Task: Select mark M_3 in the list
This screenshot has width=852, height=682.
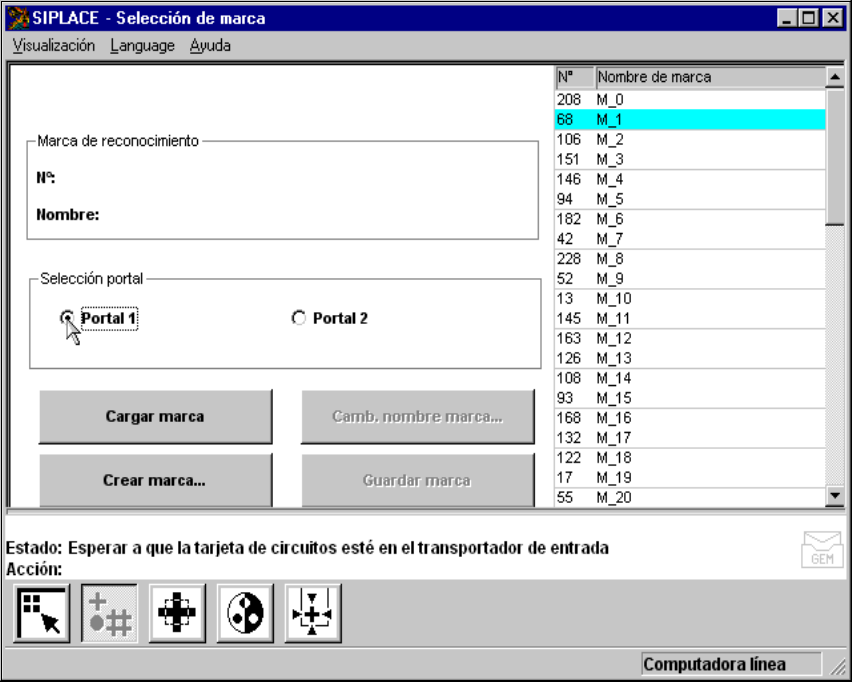Action: (690, 159)
